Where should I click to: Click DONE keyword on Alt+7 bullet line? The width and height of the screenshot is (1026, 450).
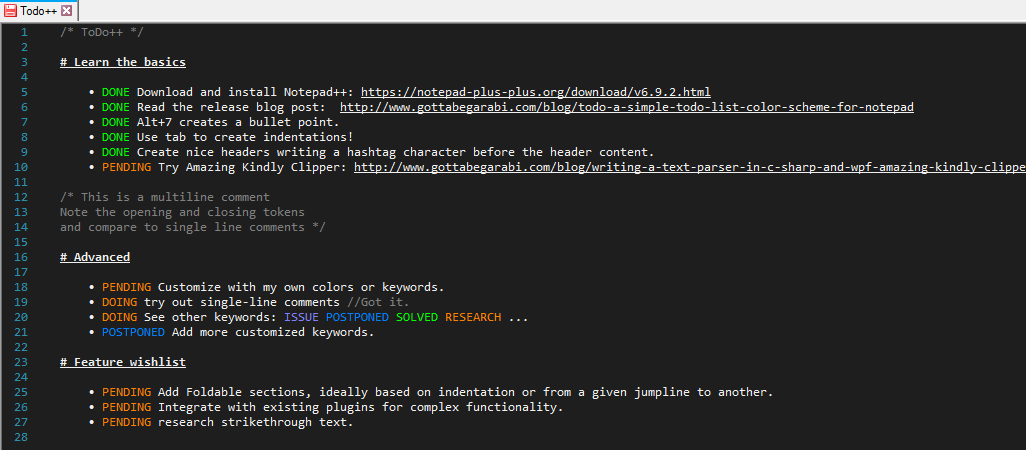click(x=116, y=122)
